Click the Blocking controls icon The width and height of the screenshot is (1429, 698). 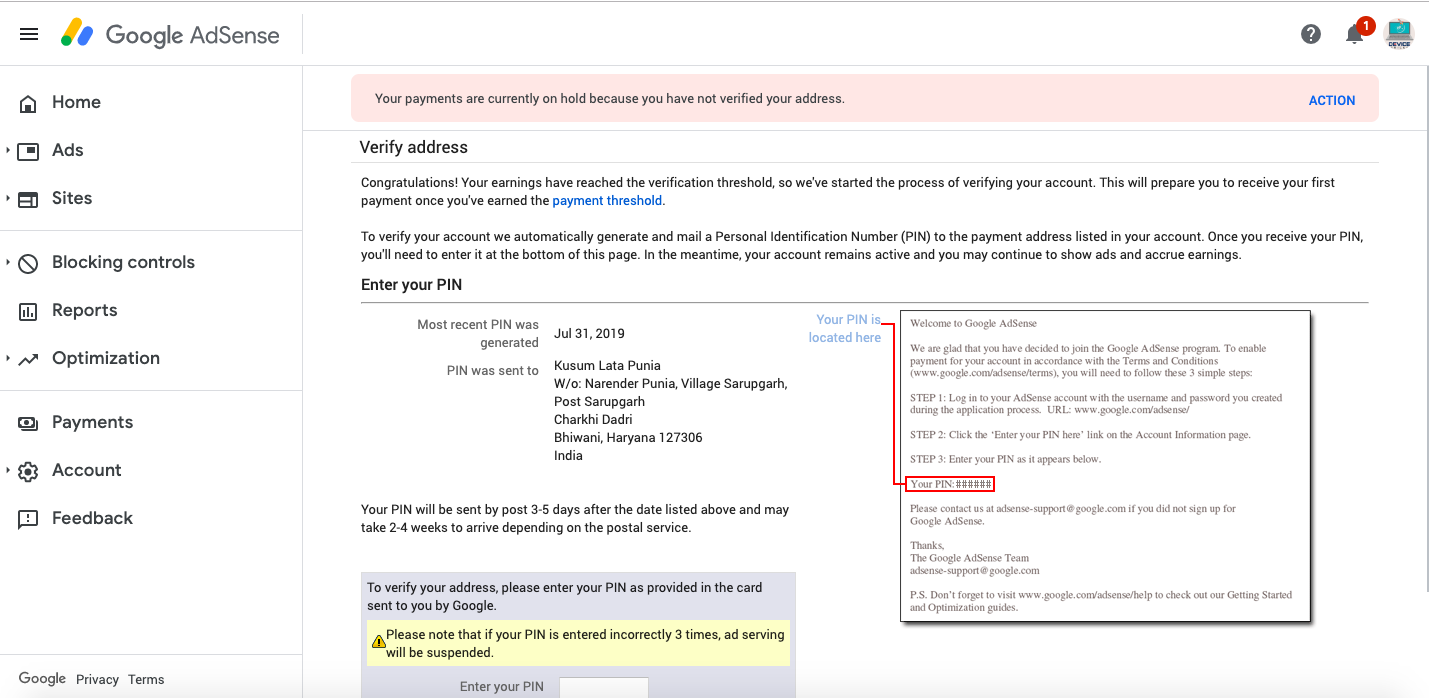click(28, 263)
